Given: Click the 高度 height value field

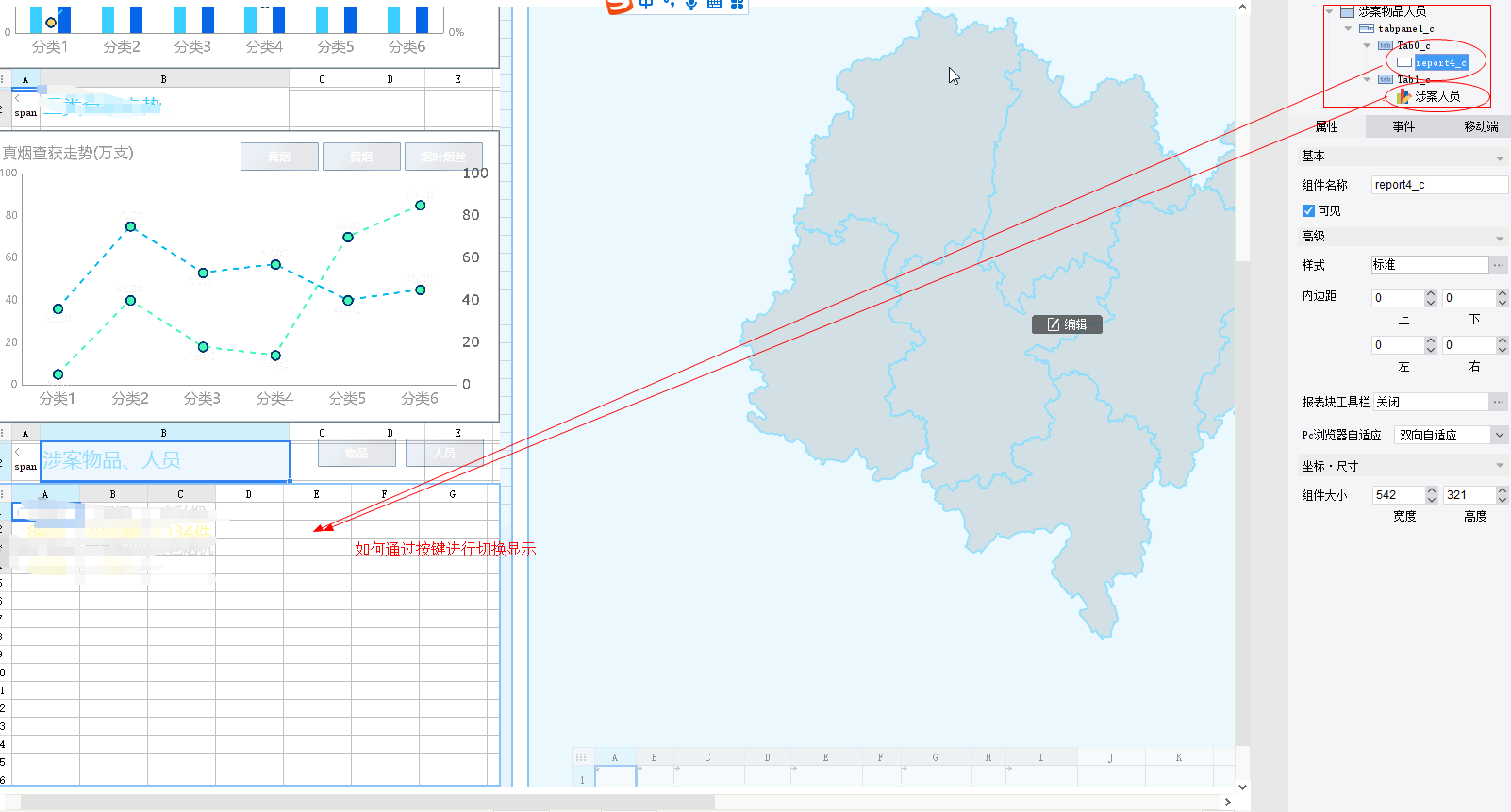Looking at the screenshot, I should click(1469, 495).
